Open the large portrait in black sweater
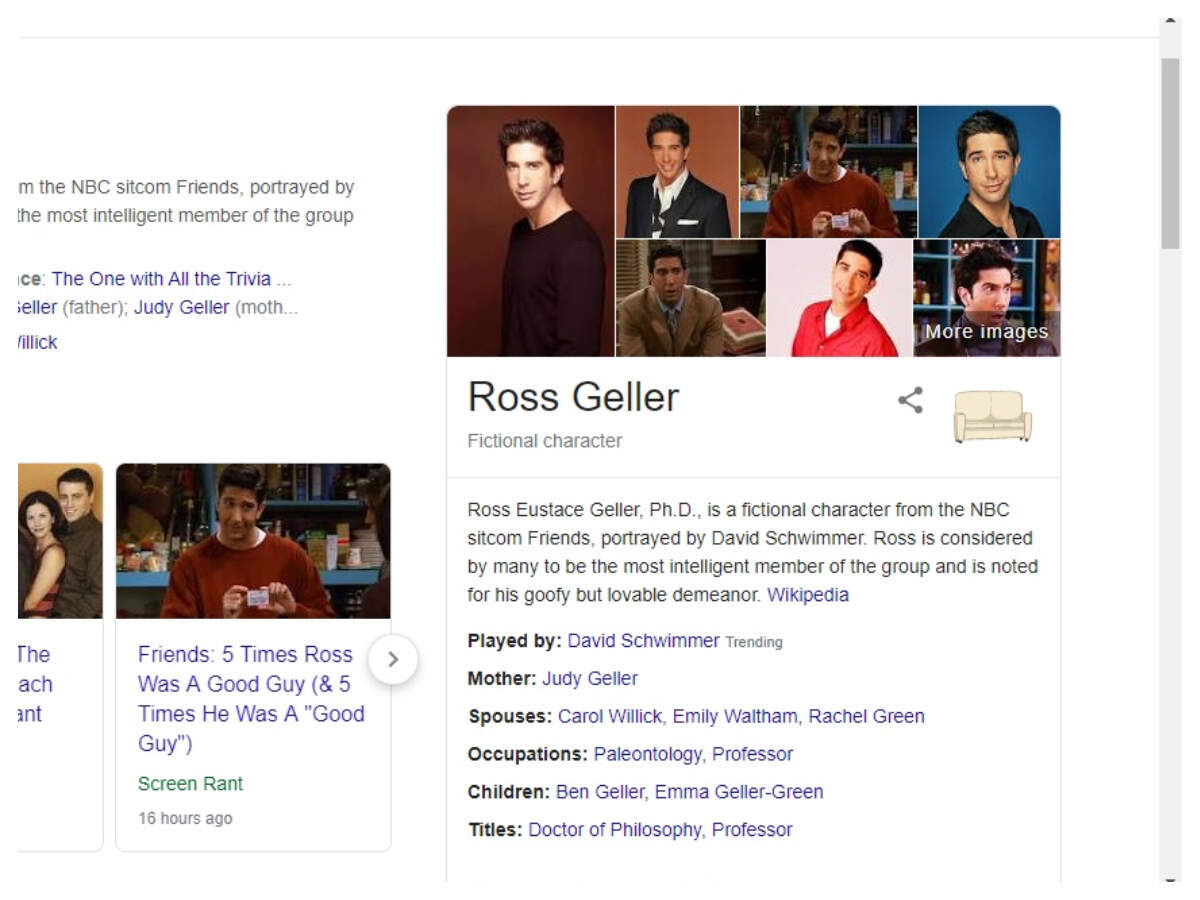1200x900 pixels. tap(531, 231)
